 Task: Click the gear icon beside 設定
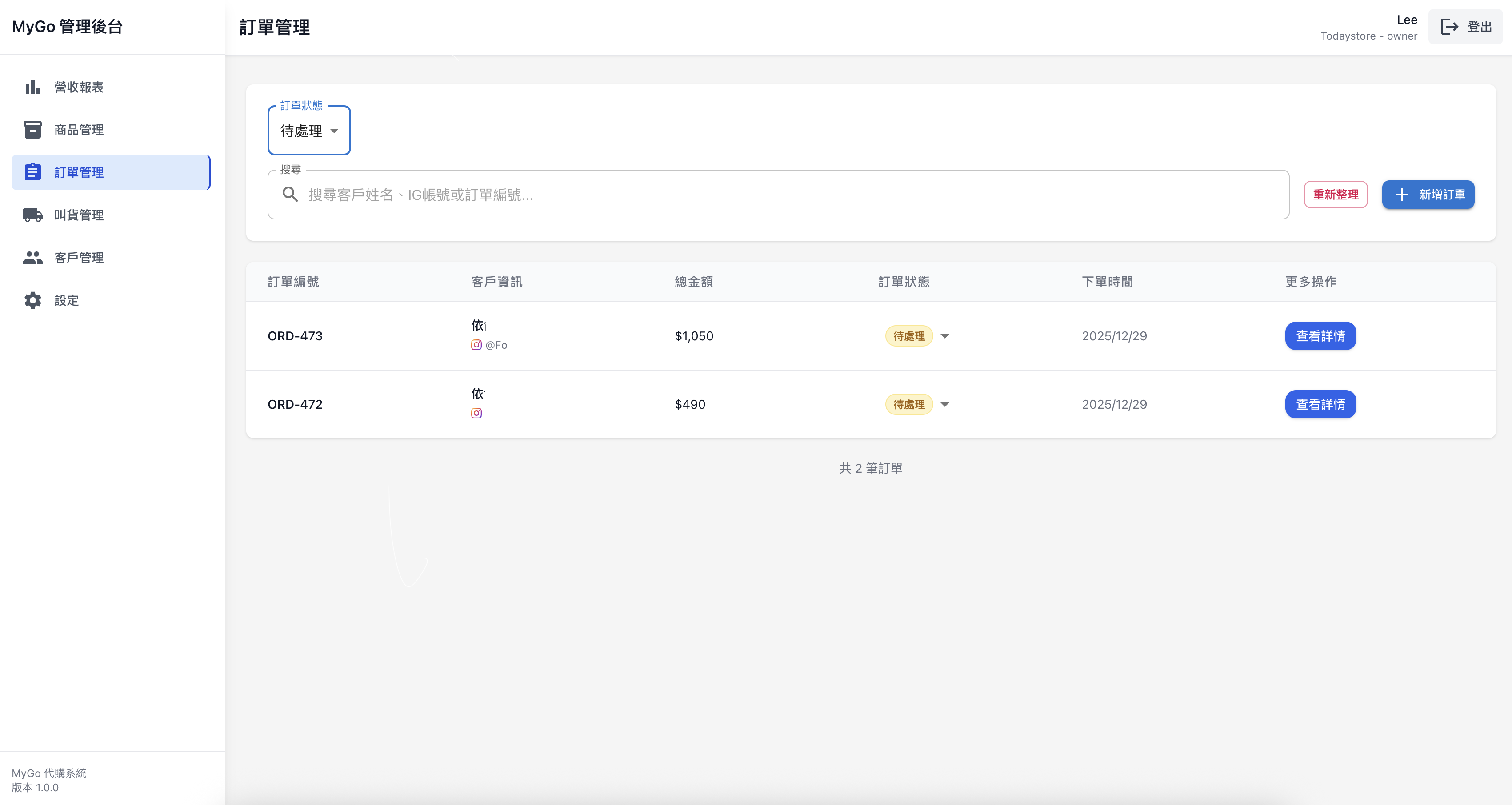(32, 300)
